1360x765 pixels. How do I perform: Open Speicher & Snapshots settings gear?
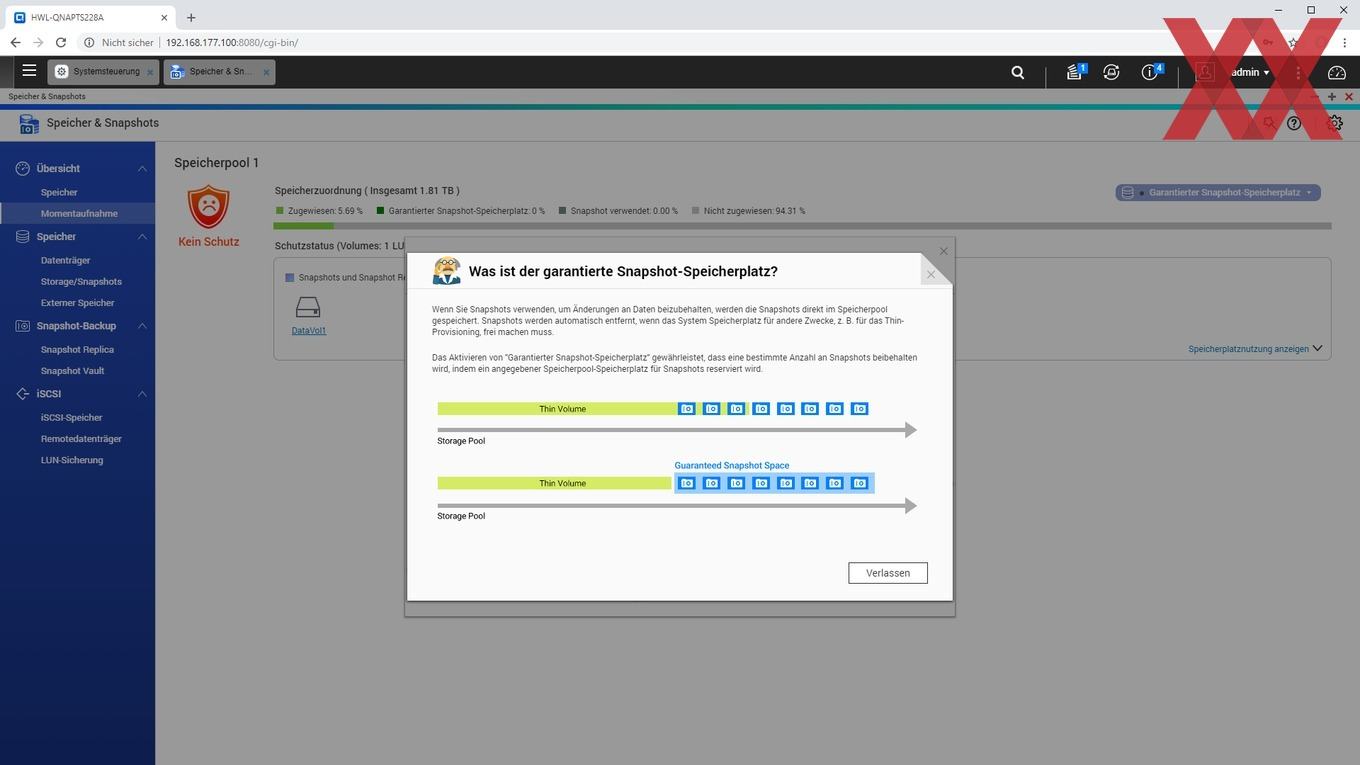tap(1335, 123)
